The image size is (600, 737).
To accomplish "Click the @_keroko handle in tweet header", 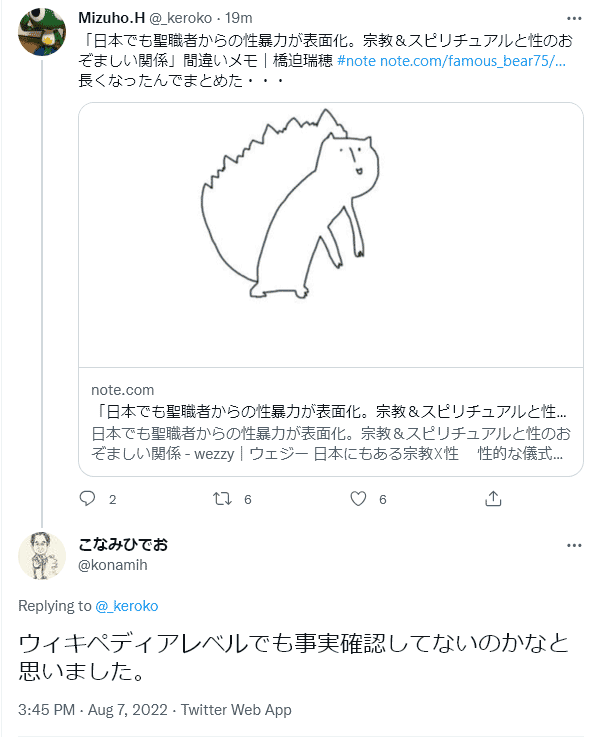I will [185, 17].
